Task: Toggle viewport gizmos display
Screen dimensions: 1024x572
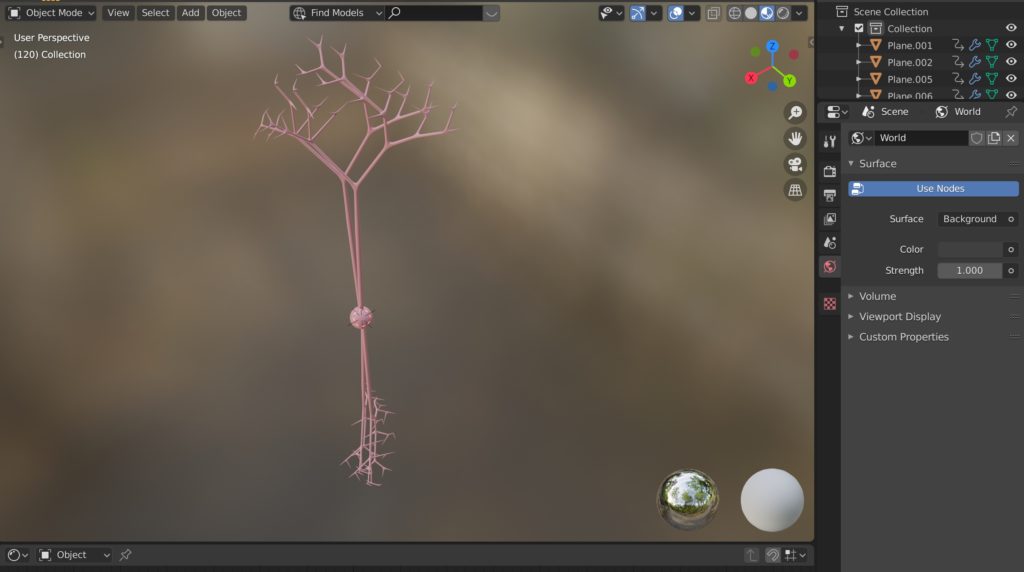Action: click(637, 13)
